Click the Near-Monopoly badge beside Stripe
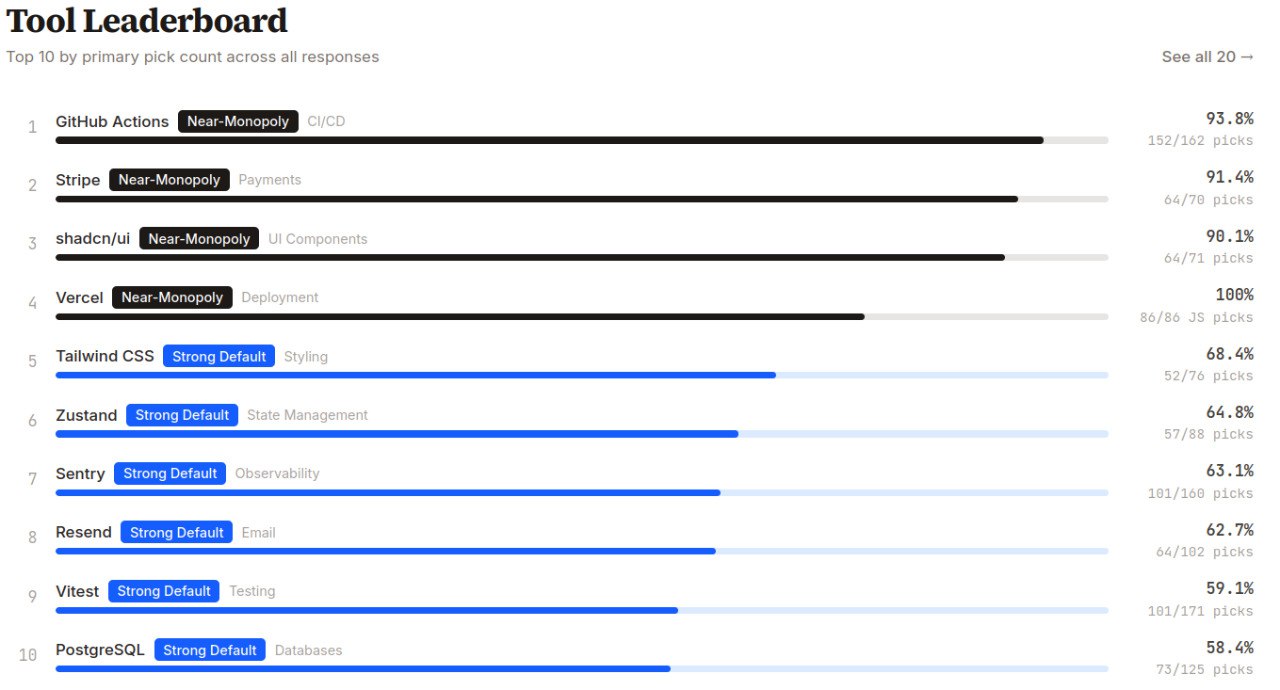 169,180
